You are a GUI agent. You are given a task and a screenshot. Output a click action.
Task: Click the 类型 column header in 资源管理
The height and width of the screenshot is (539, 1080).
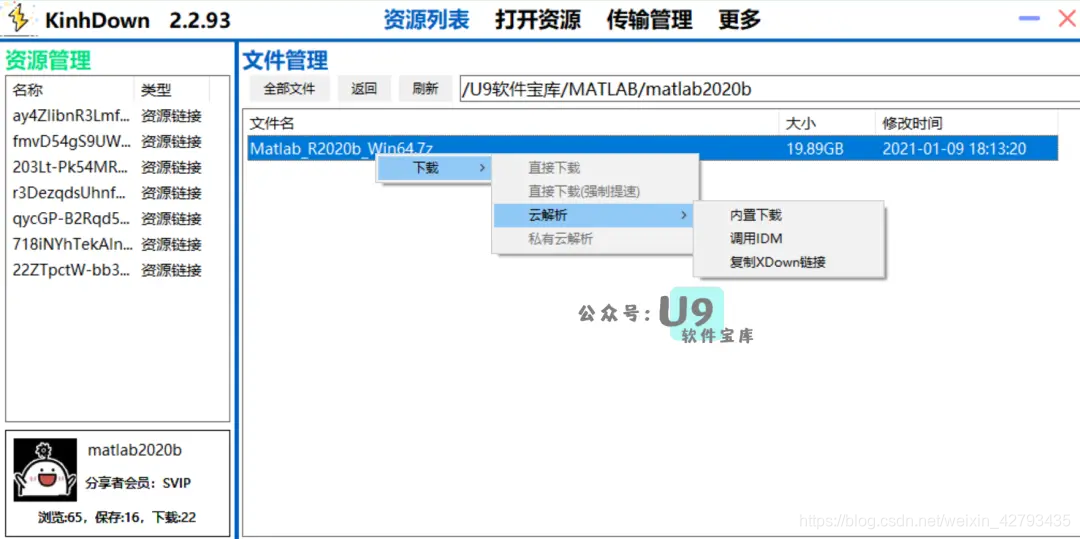click(172, 90)
